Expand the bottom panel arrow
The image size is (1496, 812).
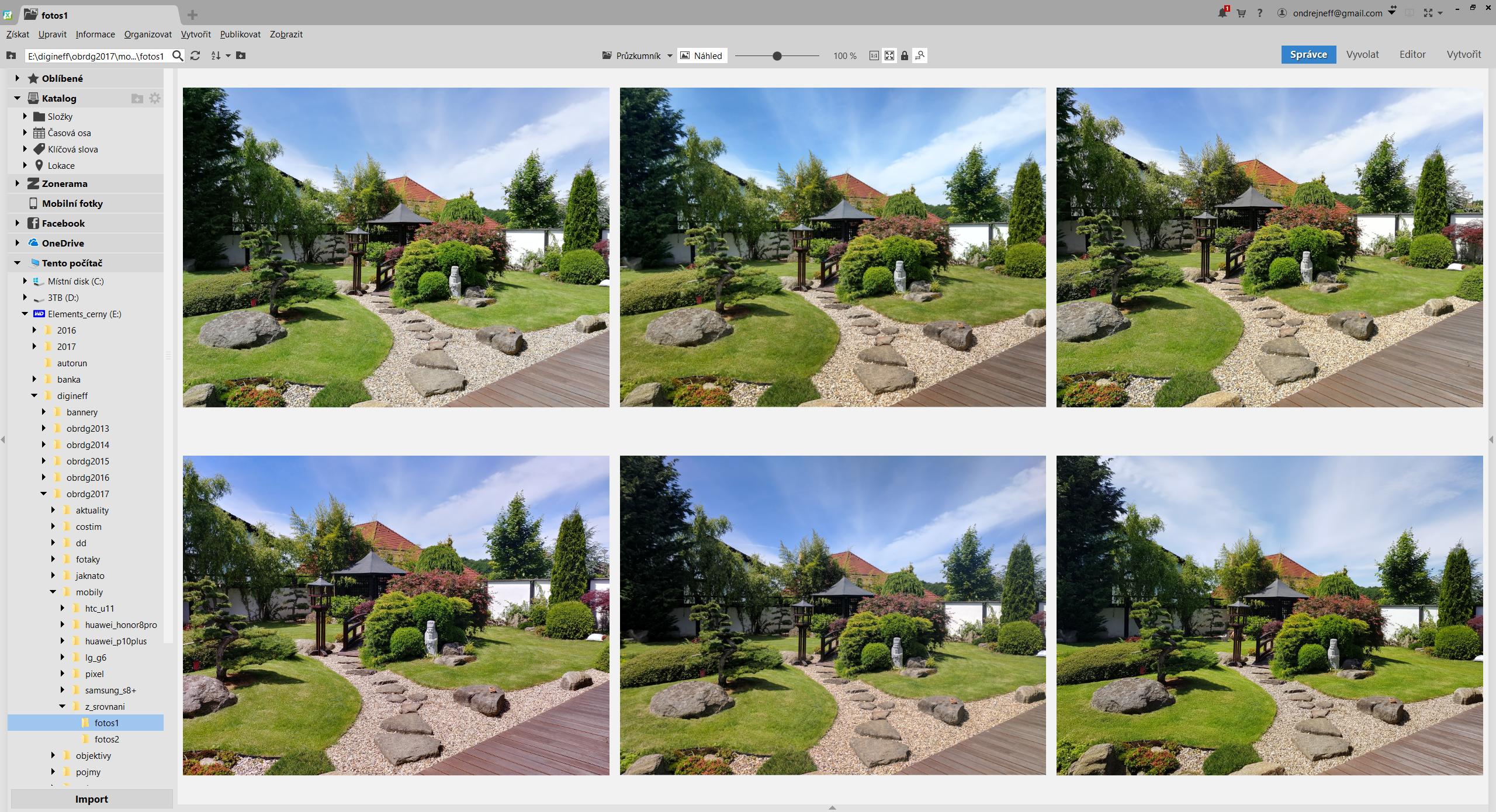pyautogui.click(x=832, y=808)
